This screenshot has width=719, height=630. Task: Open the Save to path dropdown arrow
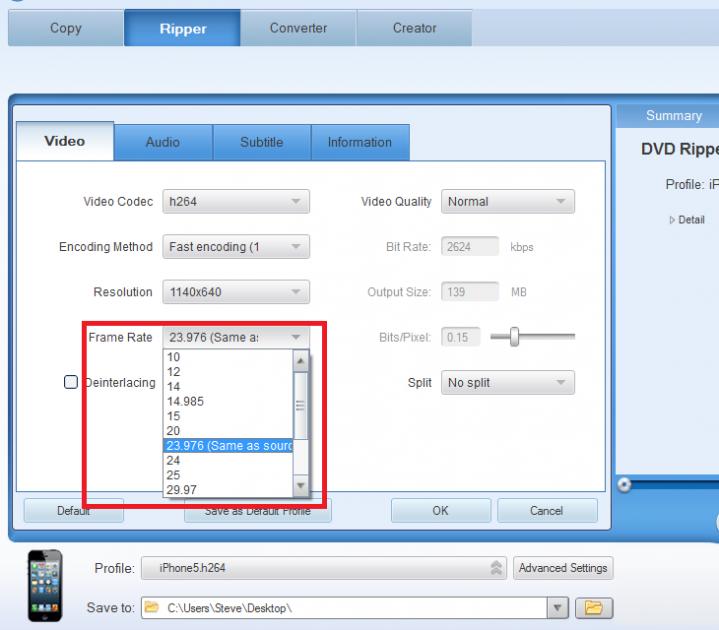[558, 608]
